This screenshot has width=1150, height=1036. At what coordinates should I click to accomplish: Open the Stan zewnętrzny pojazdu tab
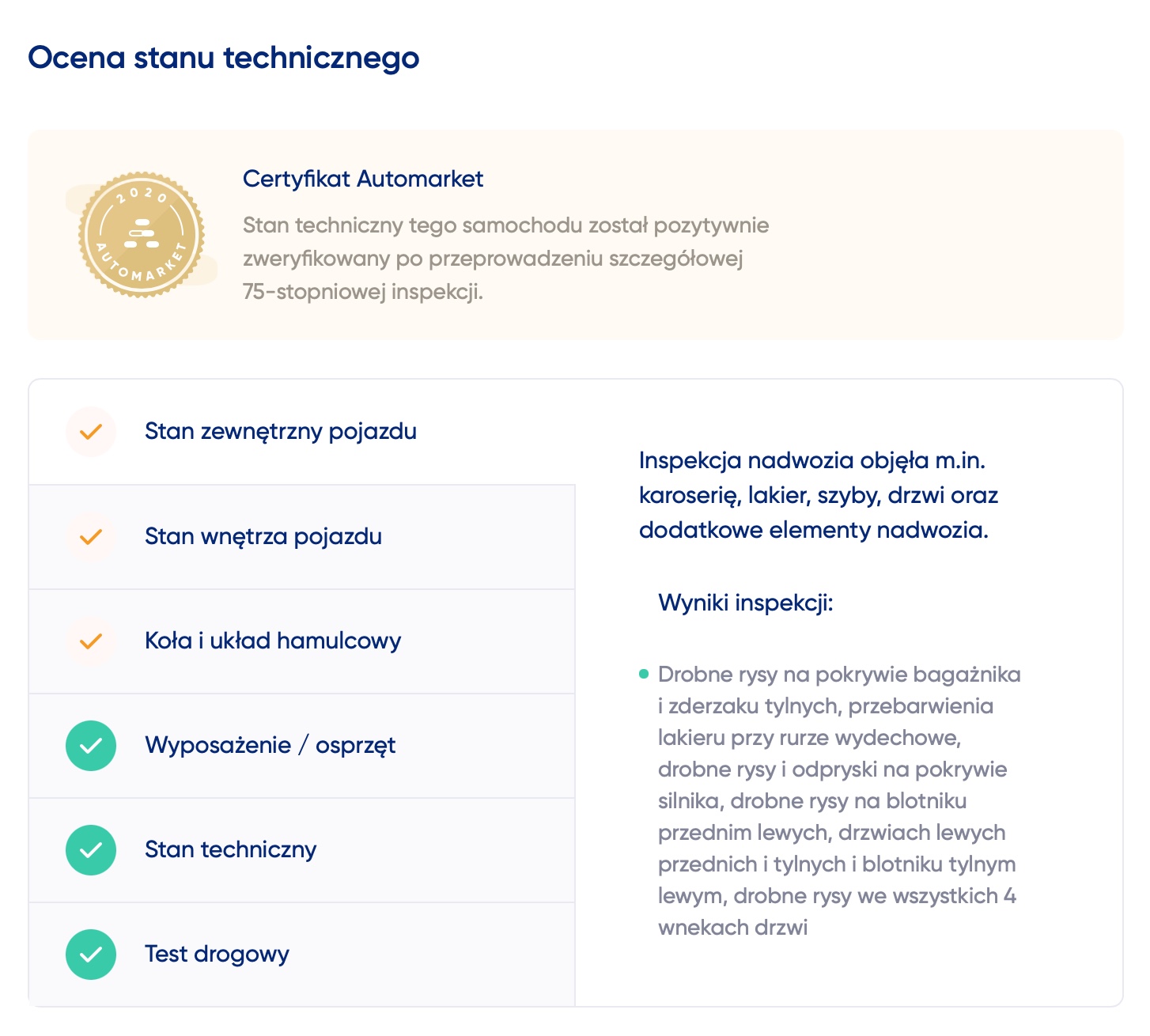pos(302,432)
